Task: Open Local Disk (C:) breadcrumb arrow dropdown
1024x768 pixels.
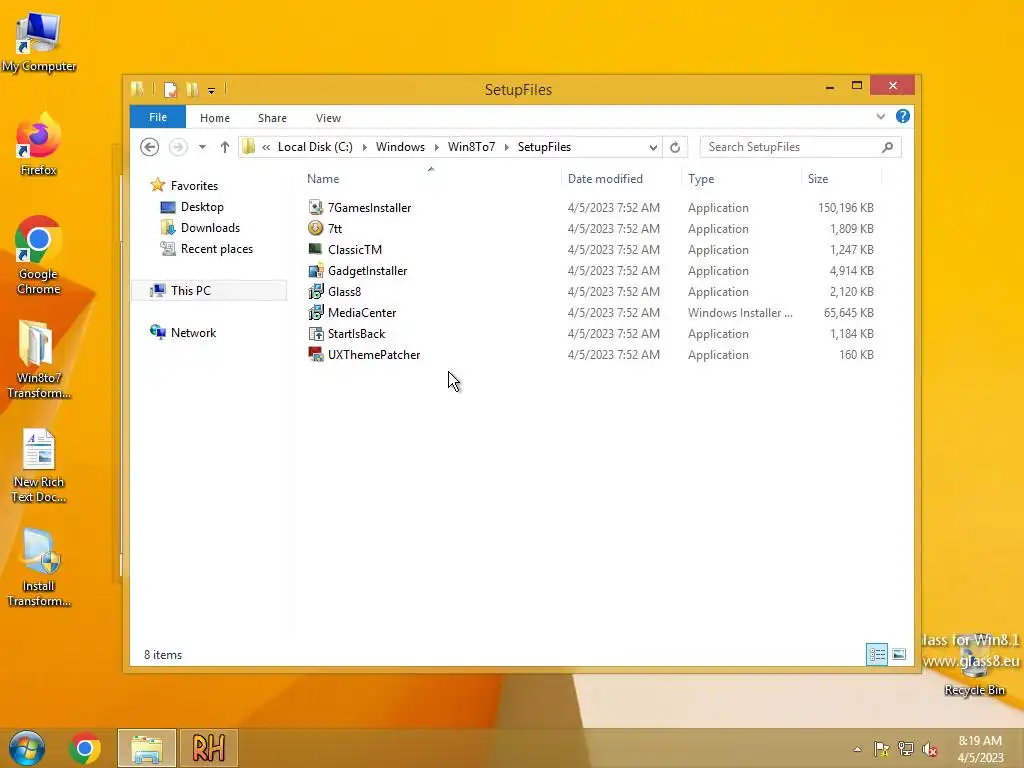Action: pos(364,148)
